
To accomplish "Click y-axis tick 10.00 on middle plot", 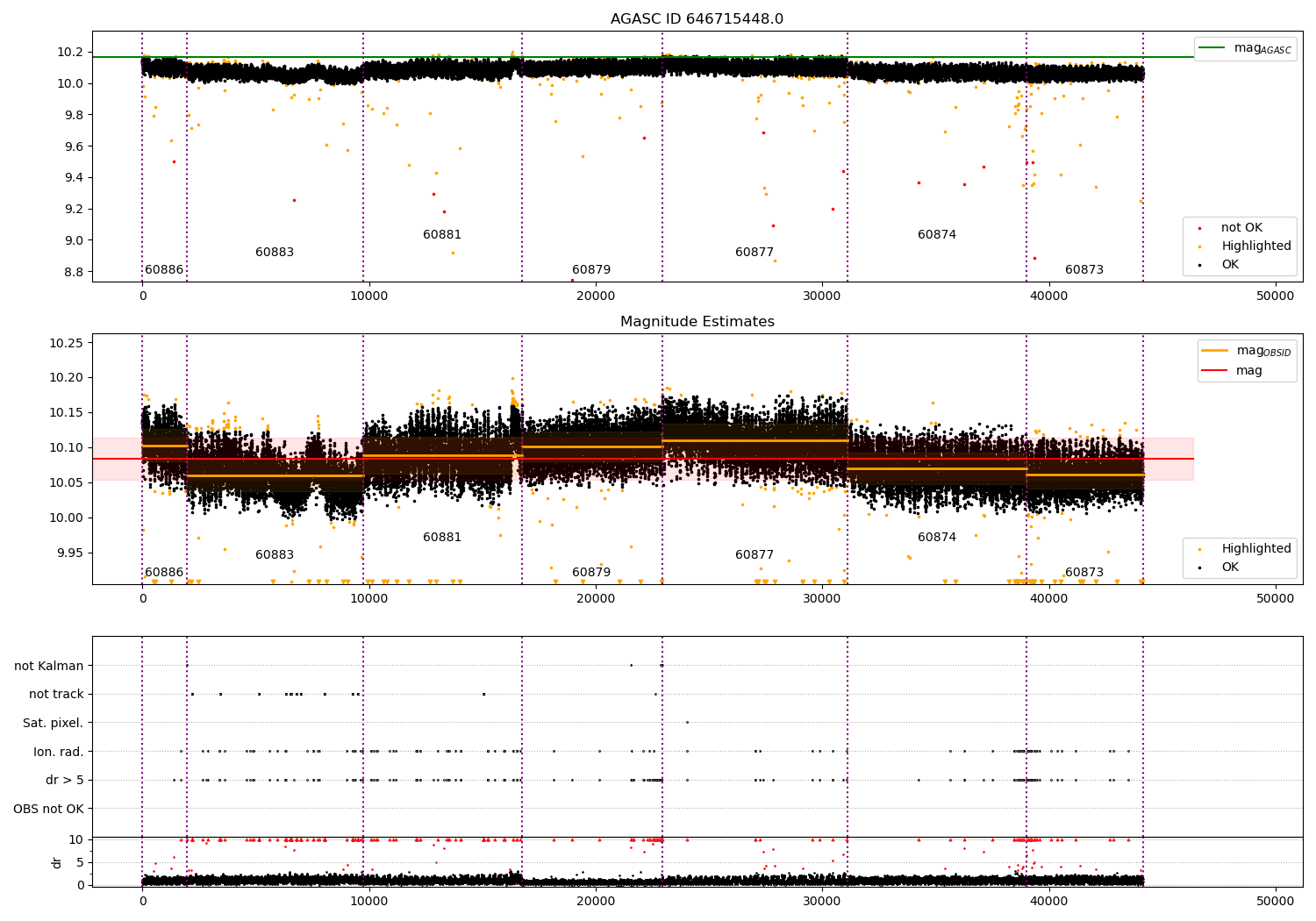I will 67,518.
